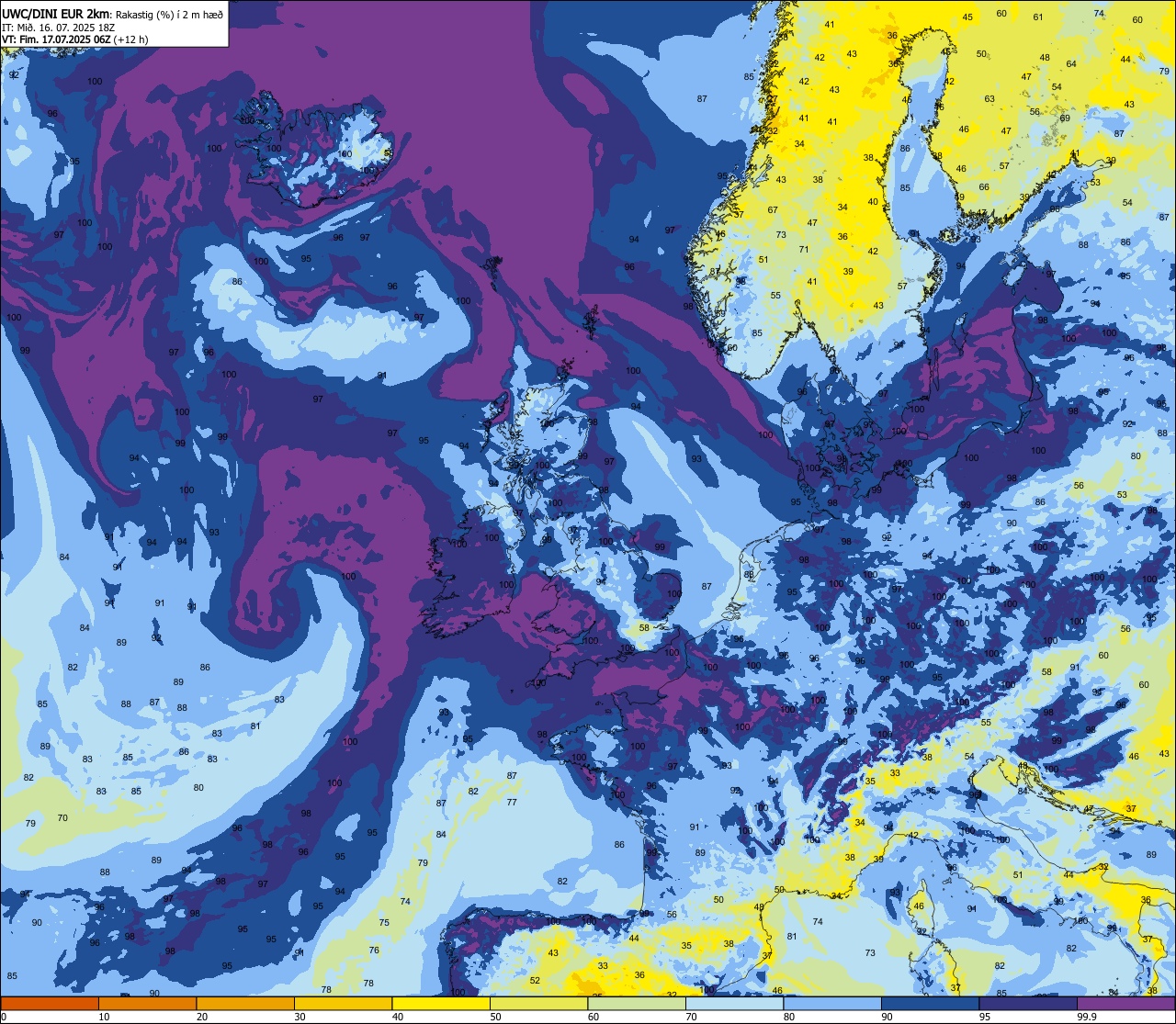Viewport: 1176px width, 1024px height.
Task: Click the 50–60% pale yellow-green legend swatch
Action: coord(538,1003)
